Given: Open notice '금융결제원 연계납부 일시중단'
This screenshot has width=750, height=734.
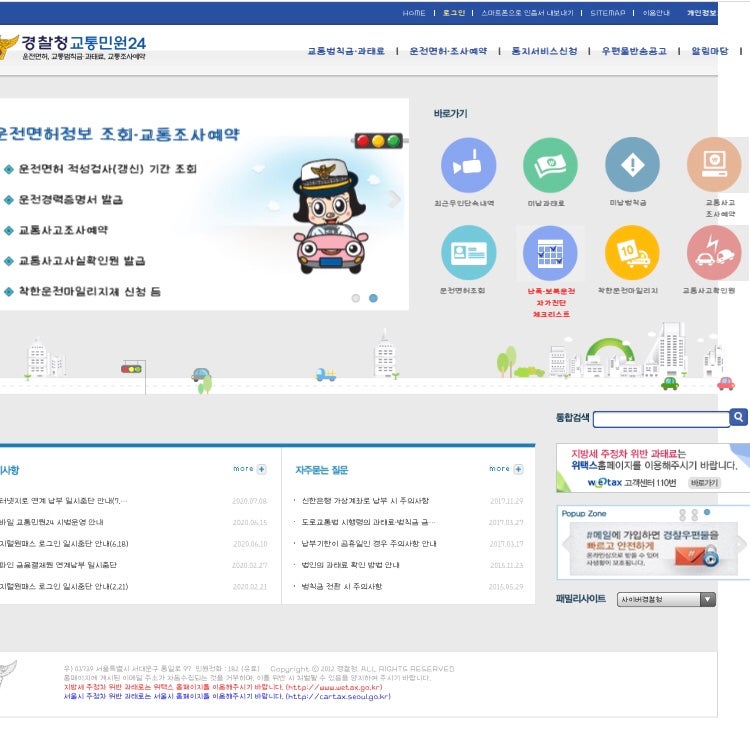Looking at the screenshot, I should pos(58,565).
